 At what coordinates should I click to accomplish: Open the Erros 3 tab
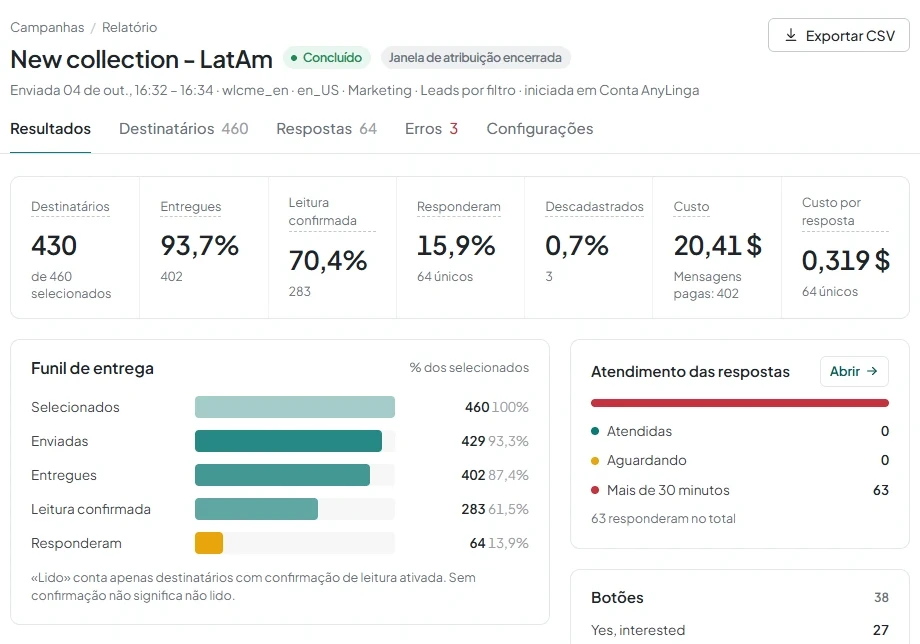coord(431,129)
